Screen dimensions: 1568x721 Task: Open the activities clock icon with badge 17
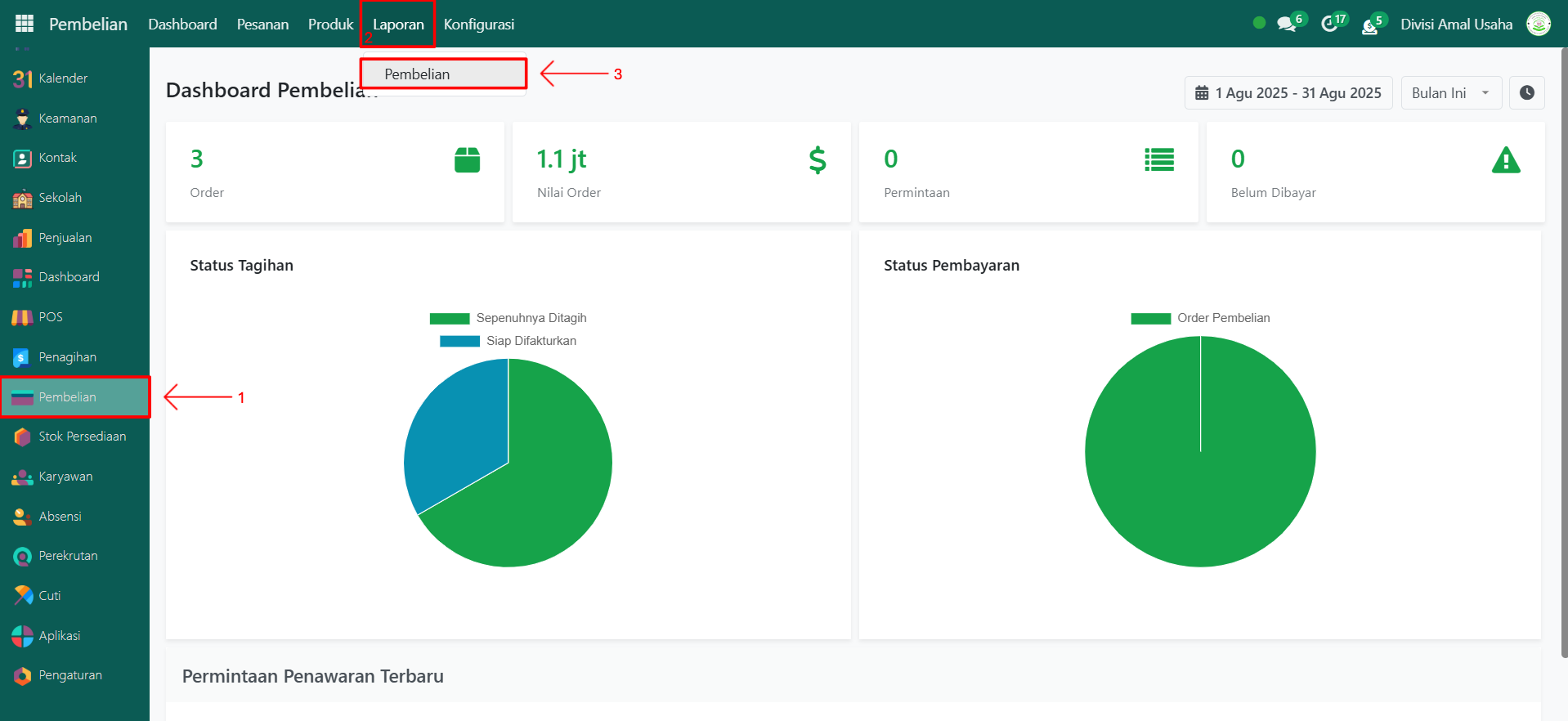coord(1330,24)
